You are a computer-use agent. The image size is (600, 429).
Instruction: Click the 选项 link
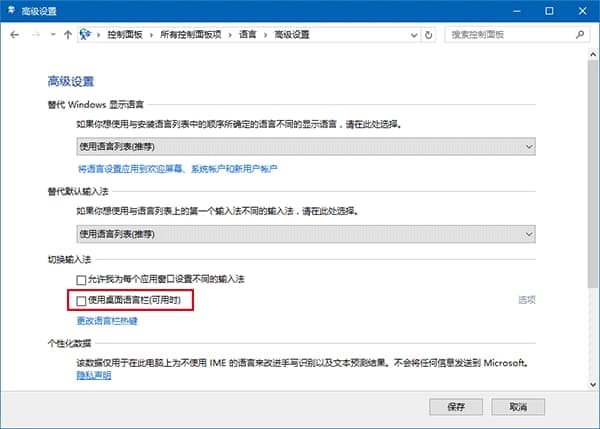pyautogui.click(x=527, y=300)
